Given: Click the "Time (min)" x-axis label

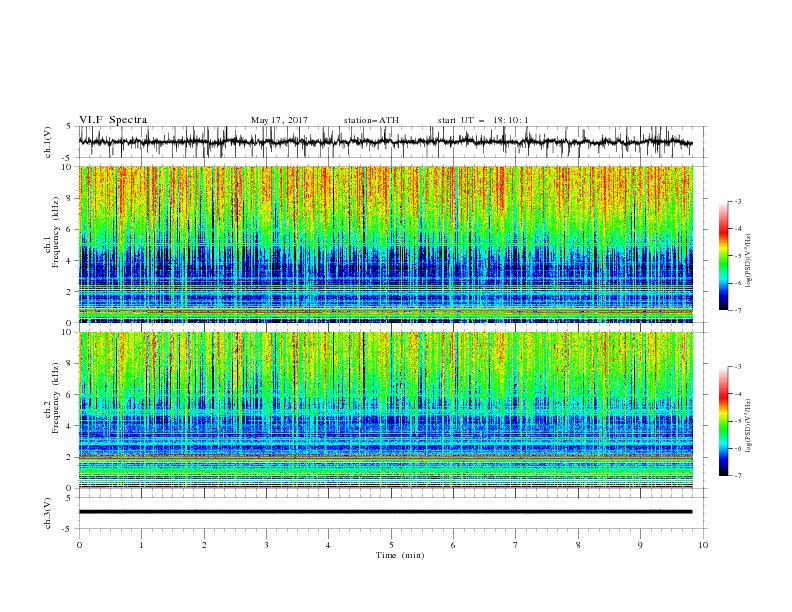Looking at the screenshot, I should (x=400, y=555).
